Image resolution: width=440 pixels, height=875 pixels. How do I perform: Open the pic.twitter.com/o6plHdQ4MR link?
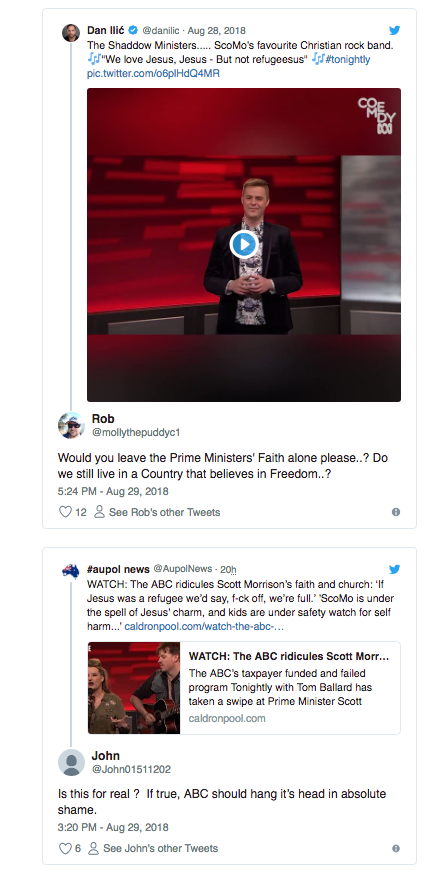tap(153, 74)
